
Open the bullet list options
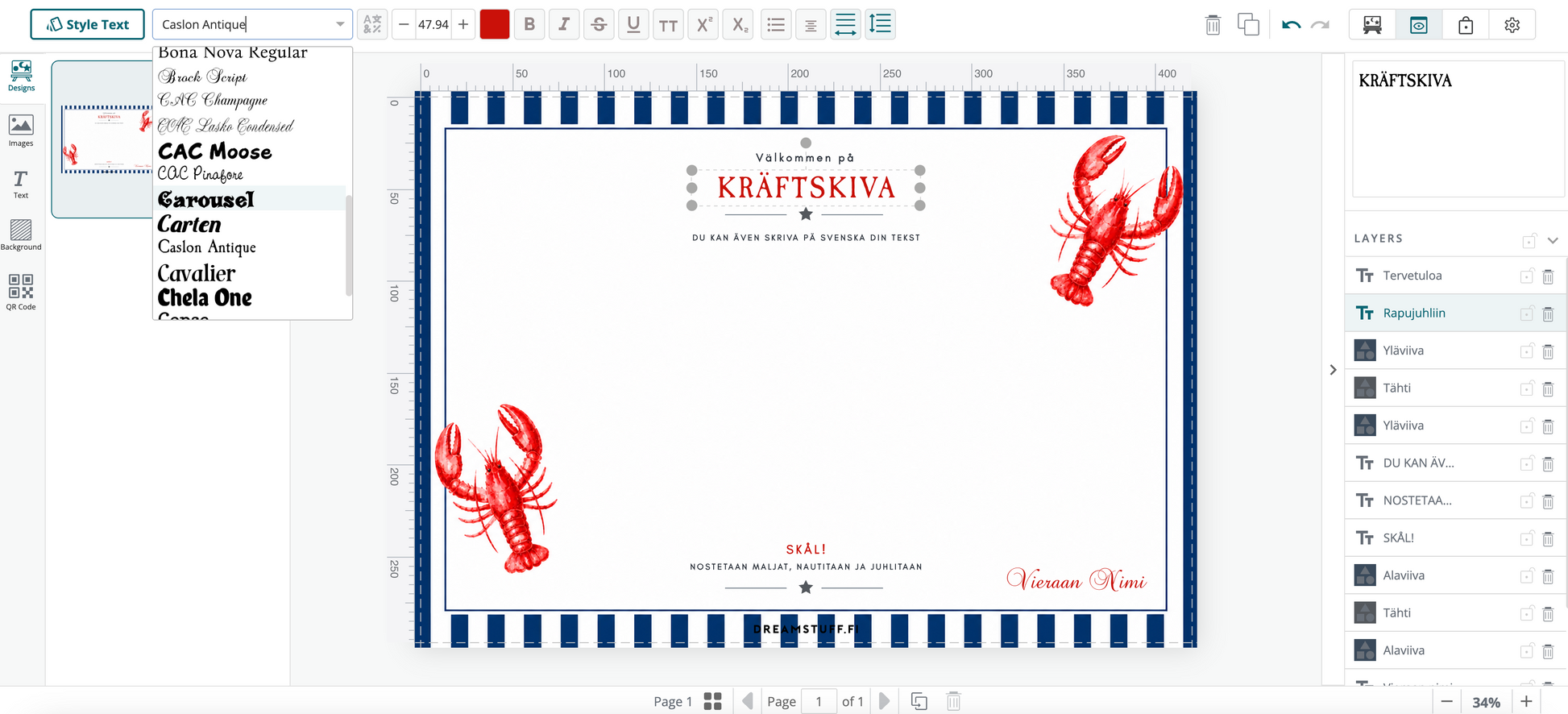coord(776,24)
